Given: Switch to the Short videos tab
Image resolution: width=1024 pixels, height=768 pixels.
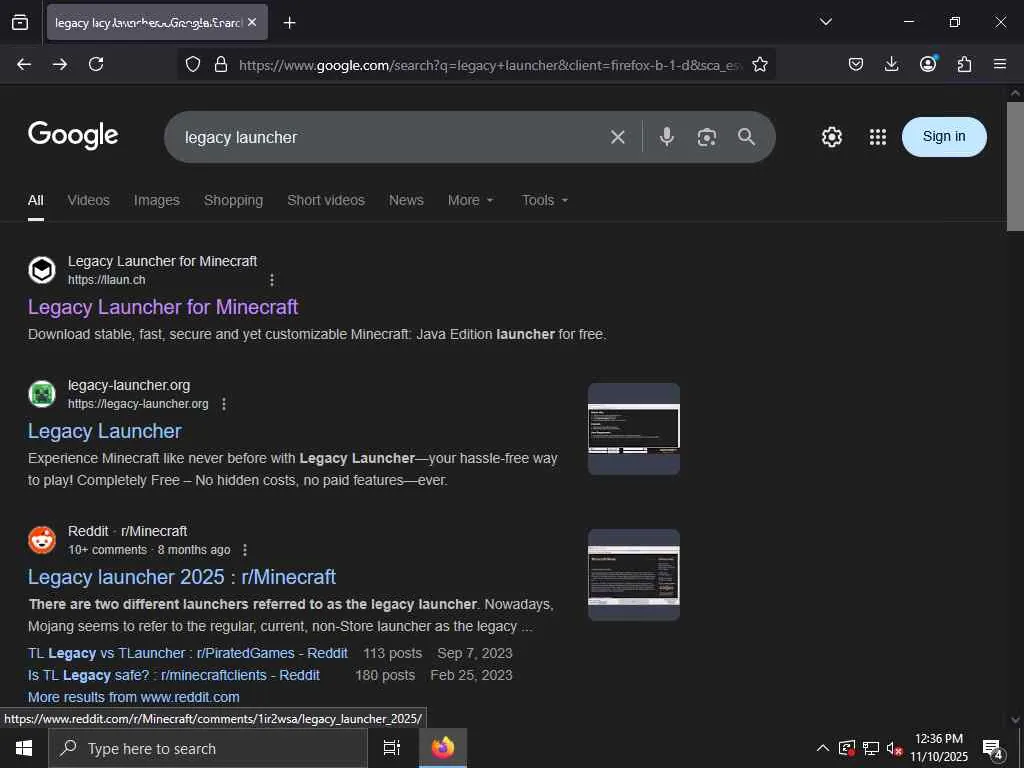Looking at the screenshot, I should [326, 200].
